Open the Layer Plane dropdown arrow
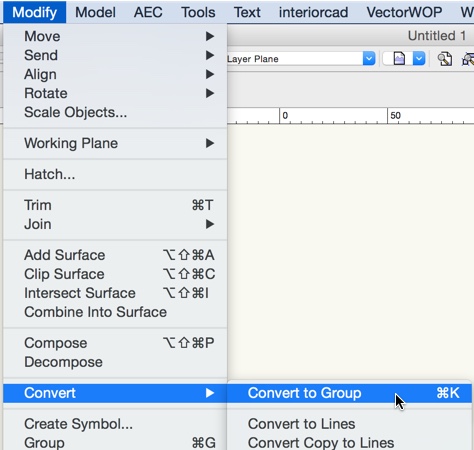474x450 pixels. [x=369, y=59]
